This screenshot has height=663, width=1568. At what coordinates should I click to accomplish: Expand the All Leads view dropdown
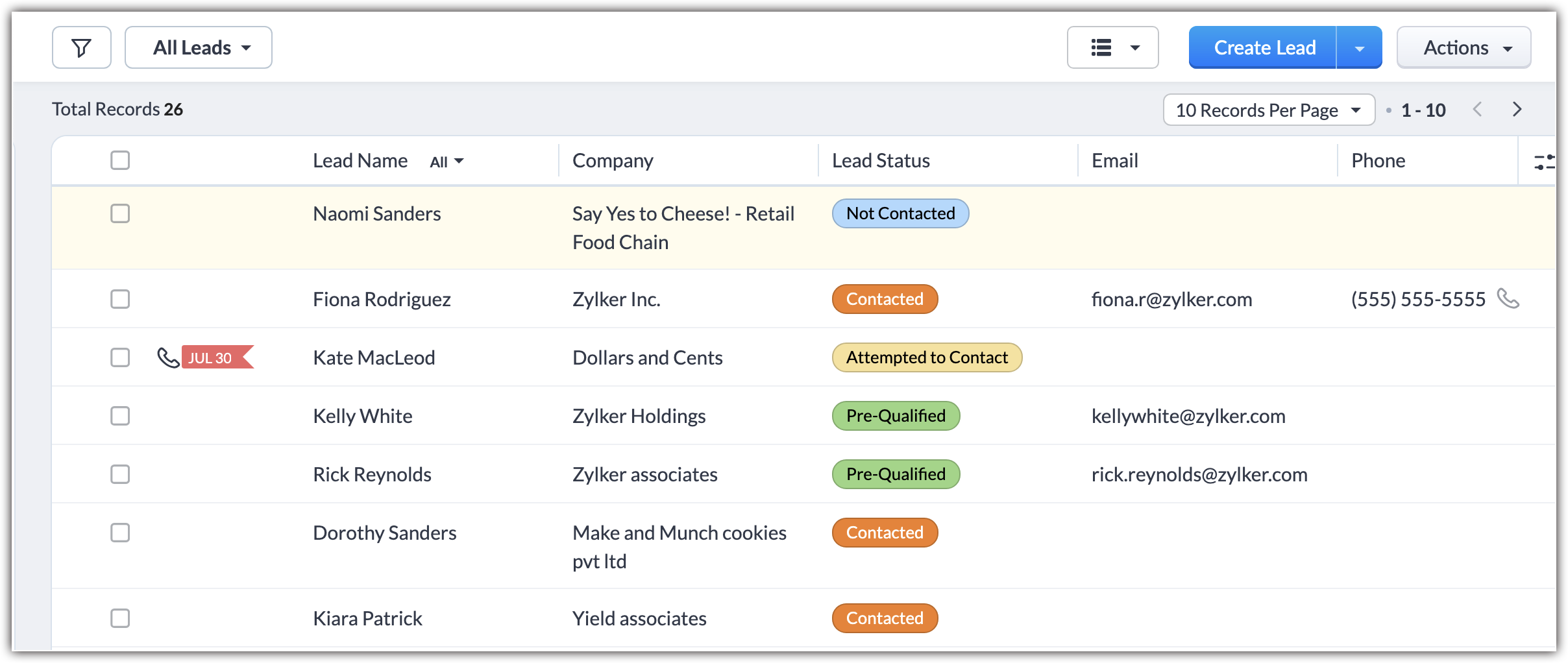[199, 47]
